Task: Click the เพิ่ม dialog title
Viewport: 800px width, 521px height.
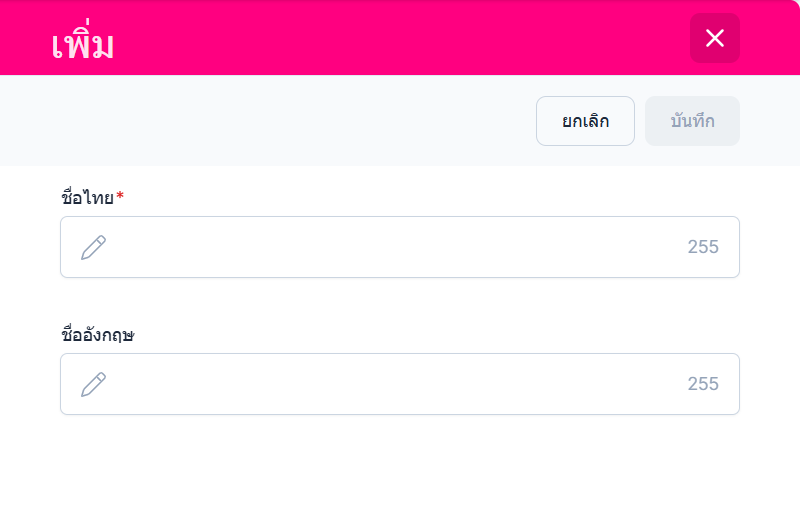Action: (82, 44)
